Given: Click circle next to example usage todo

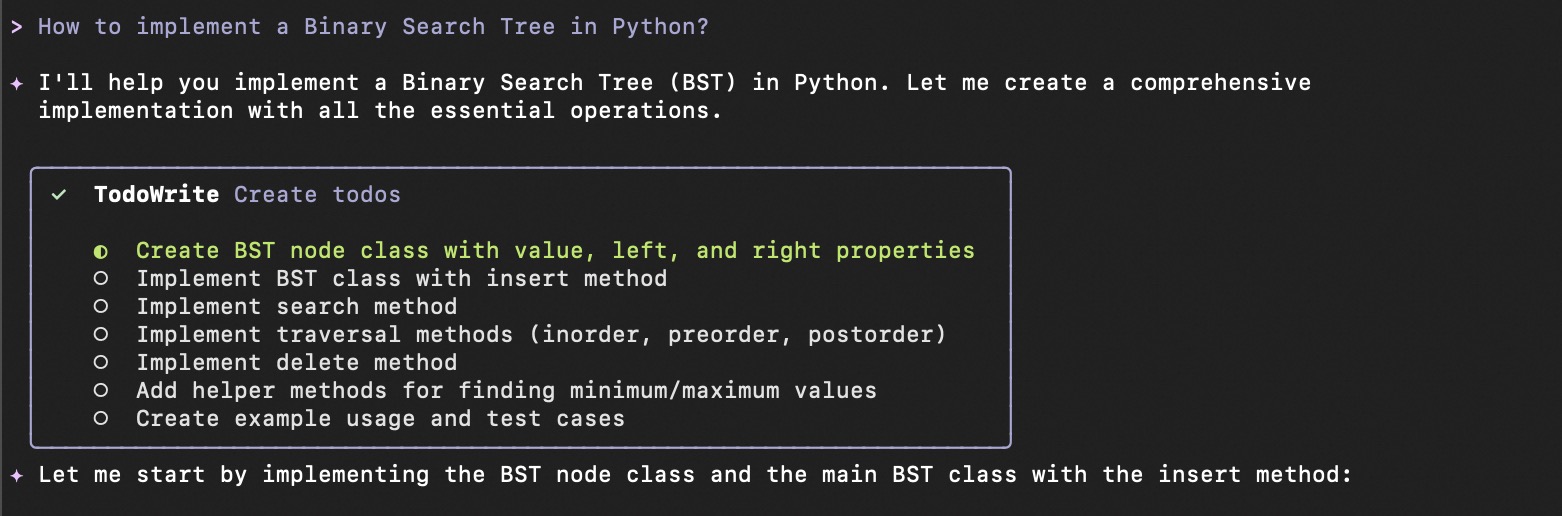Looking at the screenshot, I should pos(100,419).
